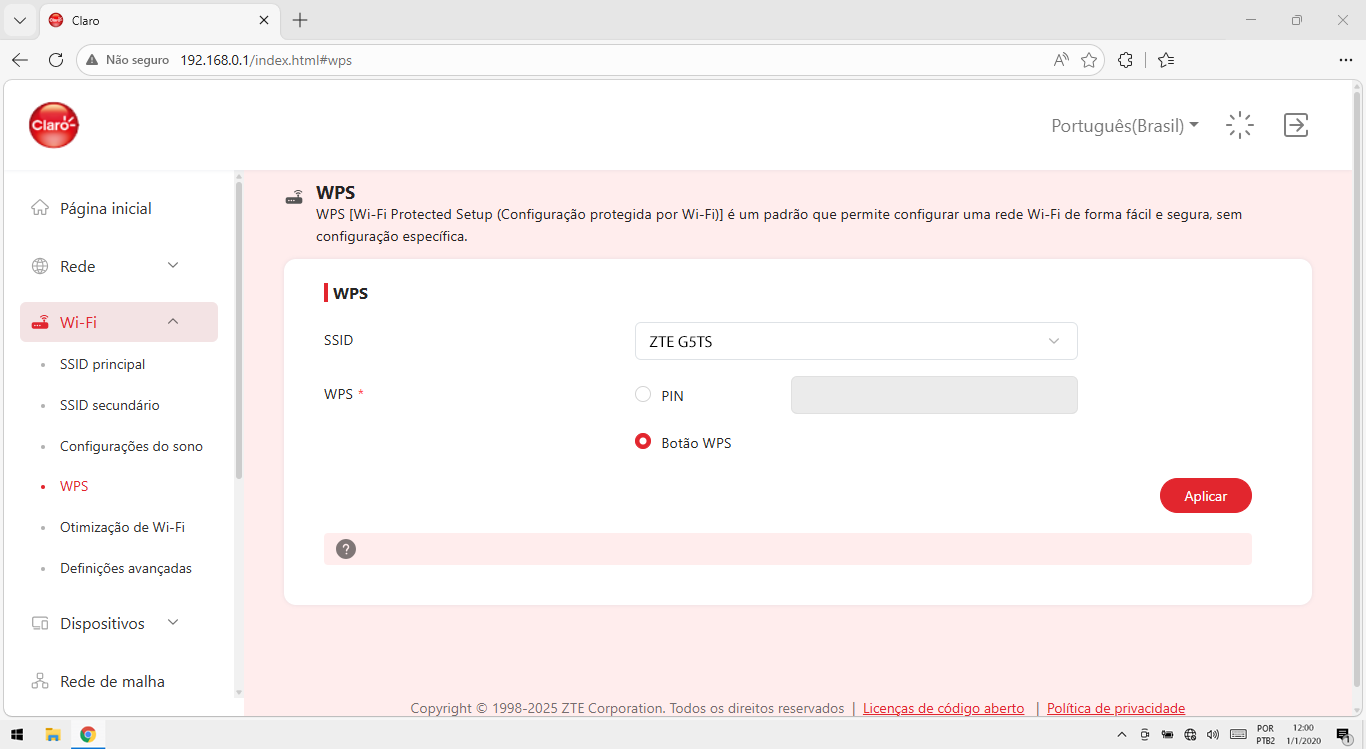Open the SSID dropdown showing ZTE G5TS
The width and height of the screenshot is (1366, 749).
coord(856,341)
